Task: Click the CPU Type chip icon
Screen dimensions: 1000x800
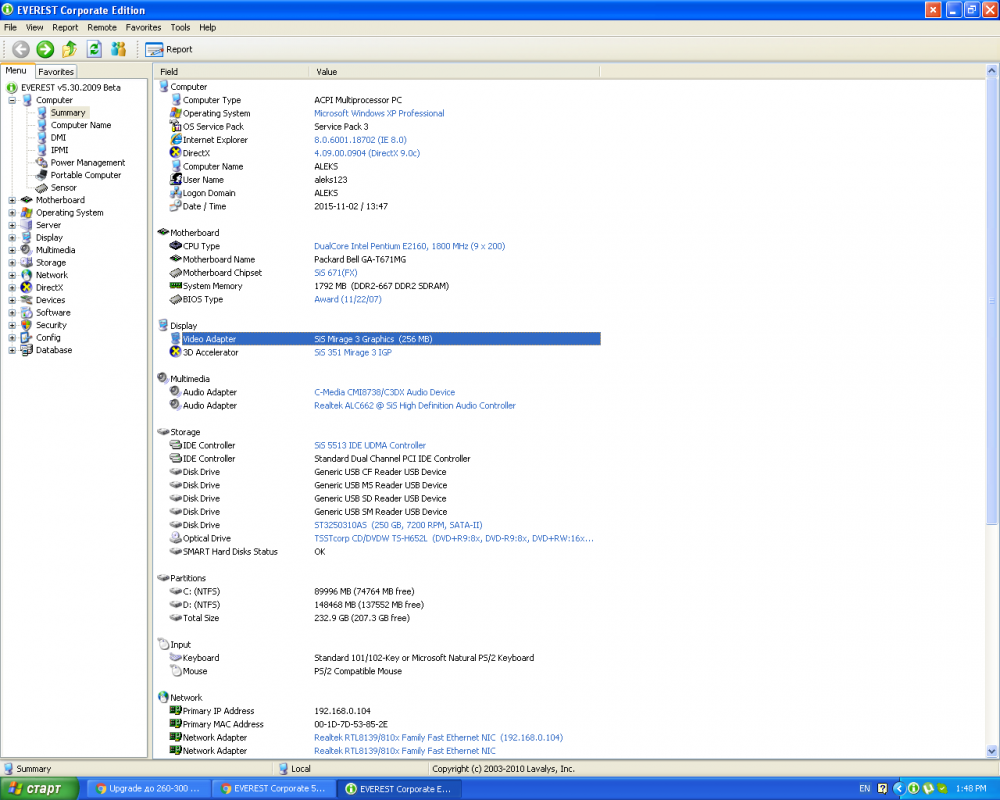Action: [x=175, y=246]
